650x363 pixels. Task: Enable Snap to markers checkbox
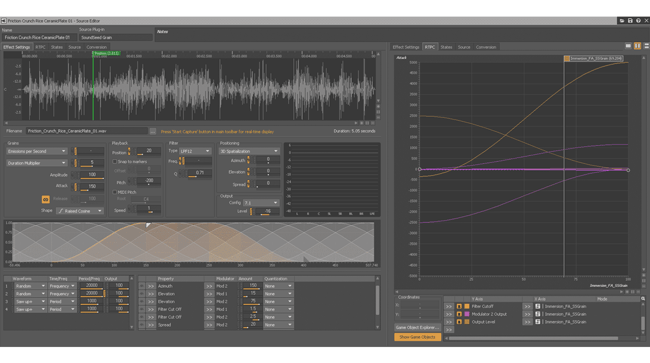click(x=115, y=162)
